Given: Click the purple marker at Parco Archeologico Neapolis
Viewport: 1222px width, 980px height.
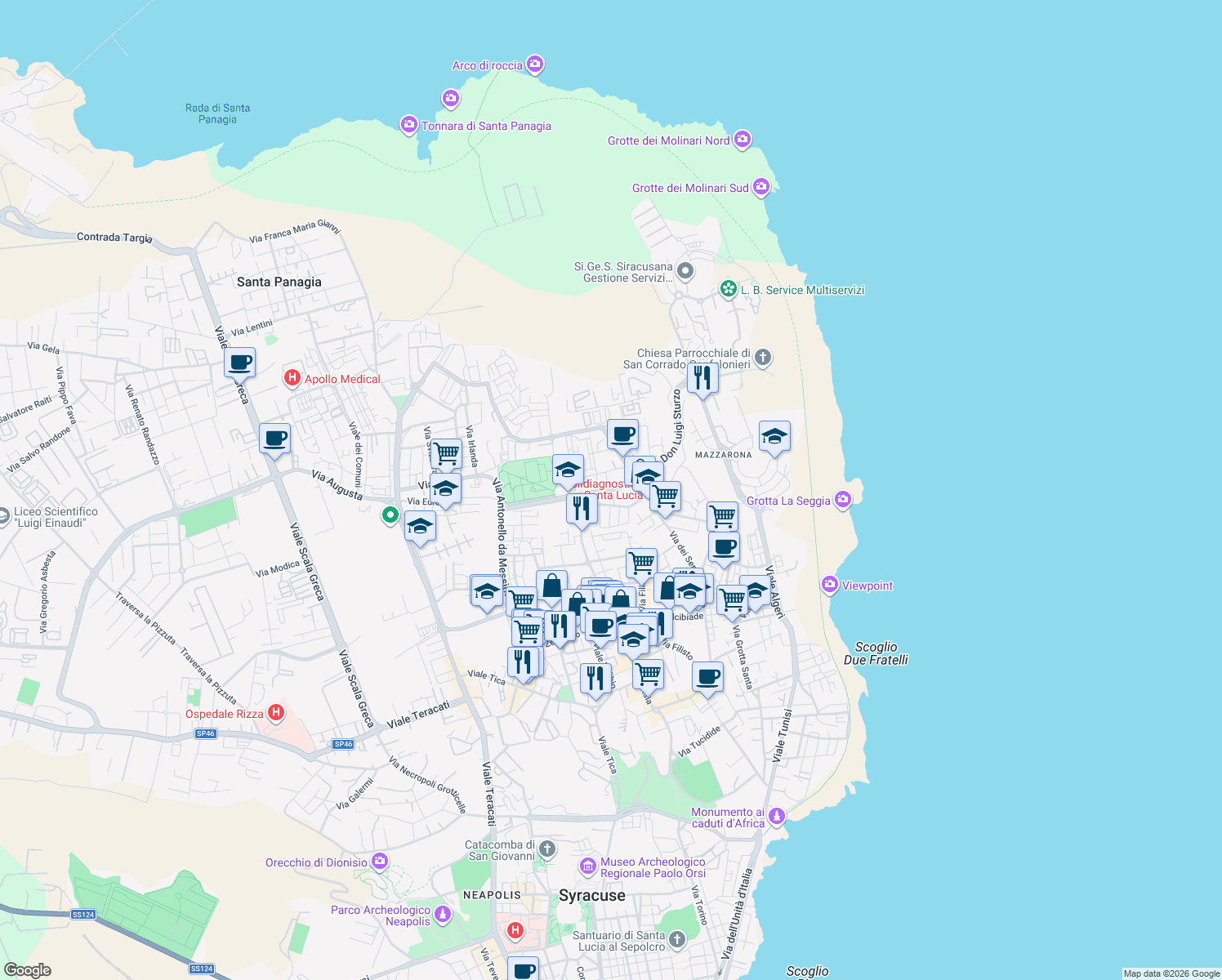Looking at the screenshot, I should (x=442, y=915).
